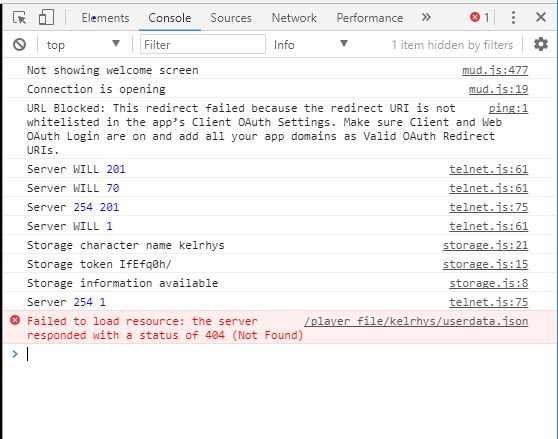Show more tabs via double chevron
558x439 pixels.
click(x=426, y=17)
